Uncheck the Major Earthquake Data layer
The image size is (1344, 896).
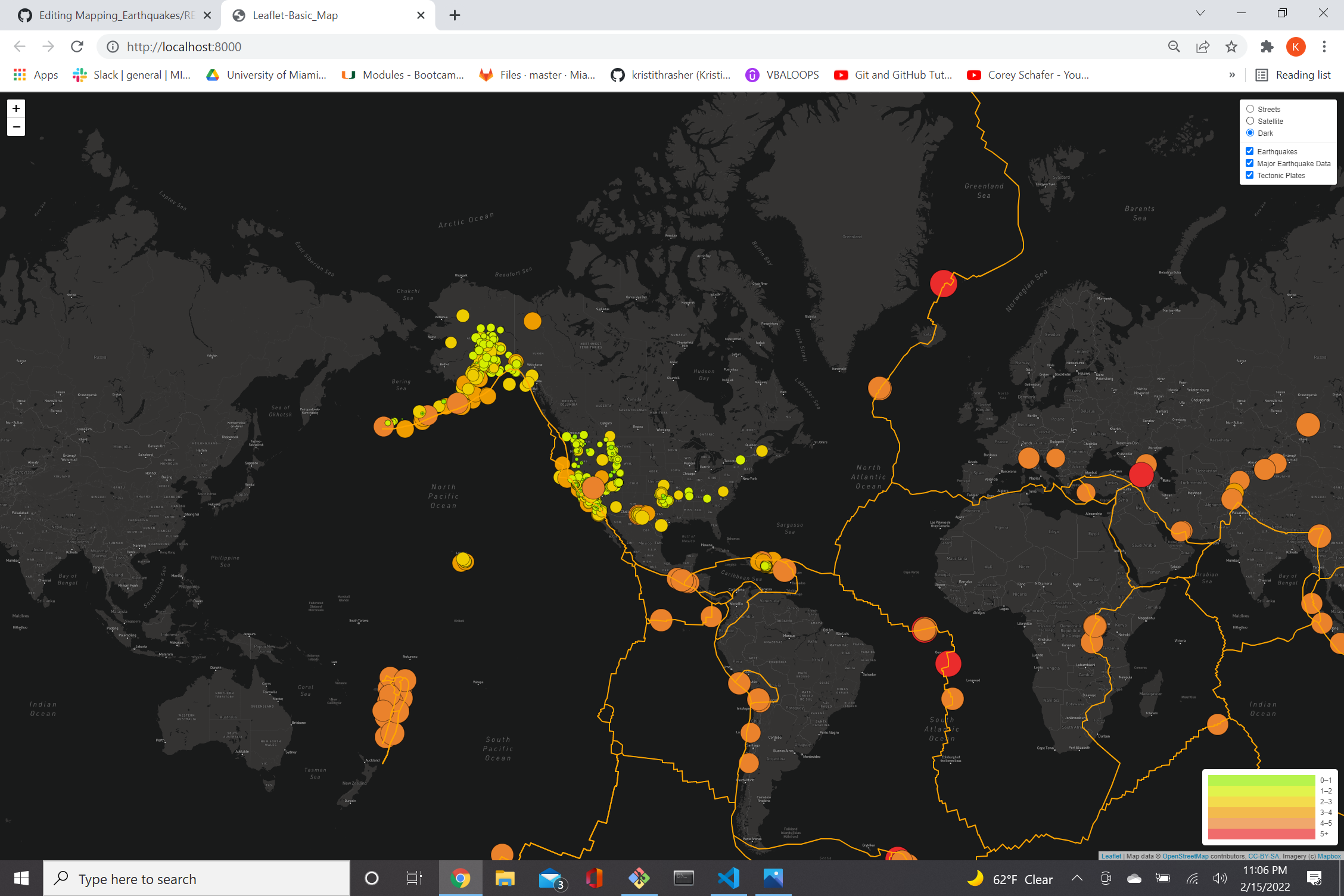[x=1250, y=163]
